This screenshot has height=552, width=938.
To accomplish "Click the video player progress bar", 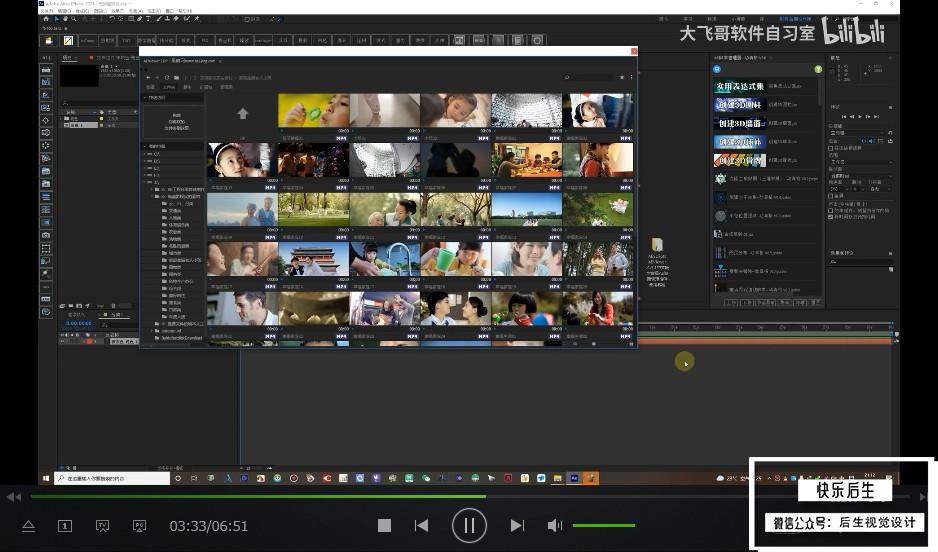I will point(470,496).
